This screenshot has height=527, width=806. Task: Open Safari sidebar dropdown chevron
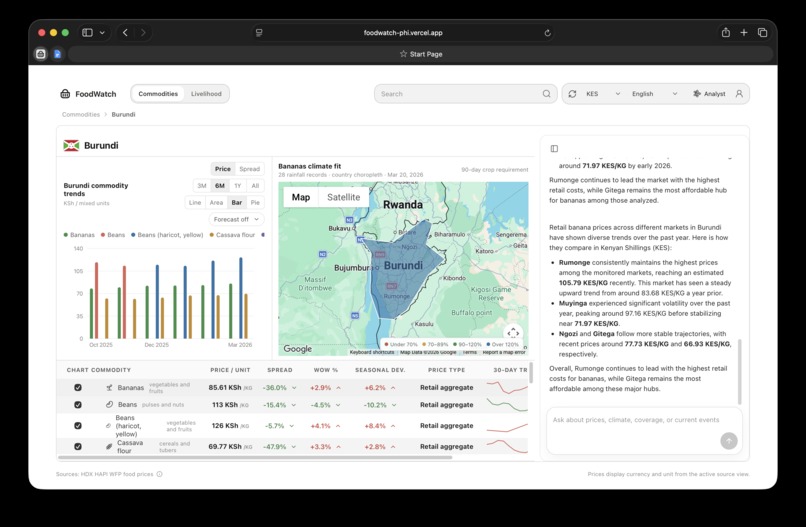[102, 32]
